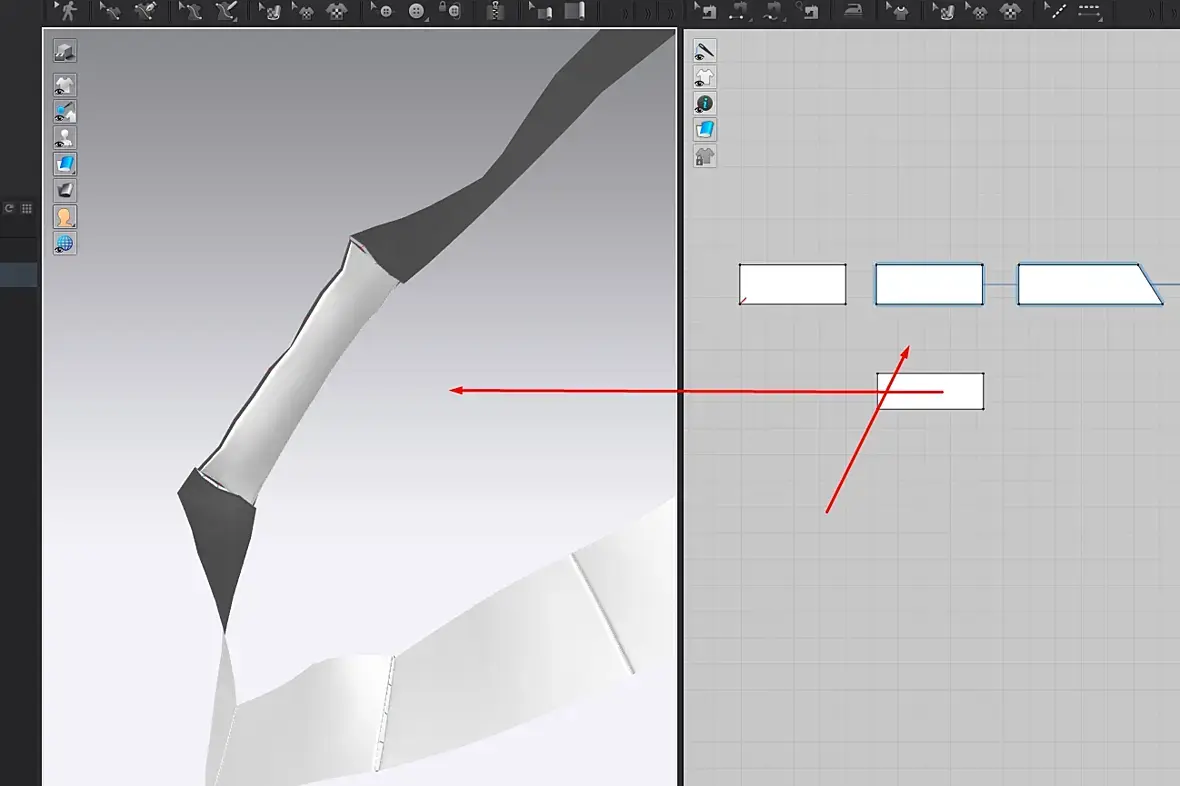Select the Edit Sewing tool in the 2D toolbar
This screenshot has width=1180, height=786.
point(706,11)
